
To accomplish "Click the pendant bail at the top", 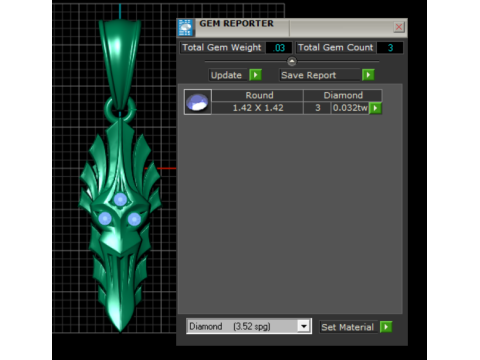I will (x=120, y=63).
